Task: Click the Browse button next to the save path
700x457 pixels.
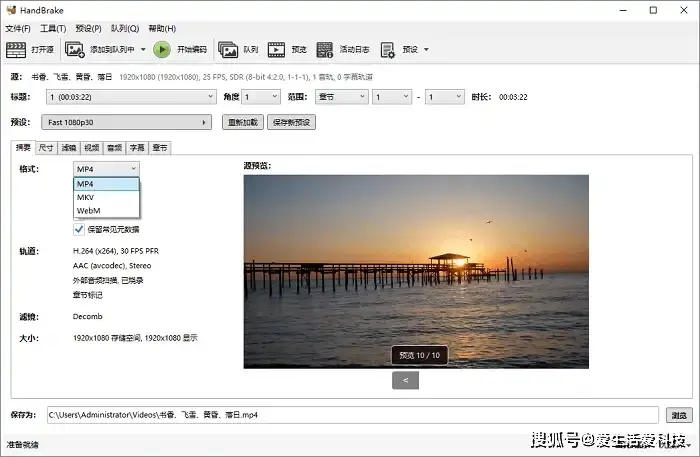Action: tap(679, 415)
